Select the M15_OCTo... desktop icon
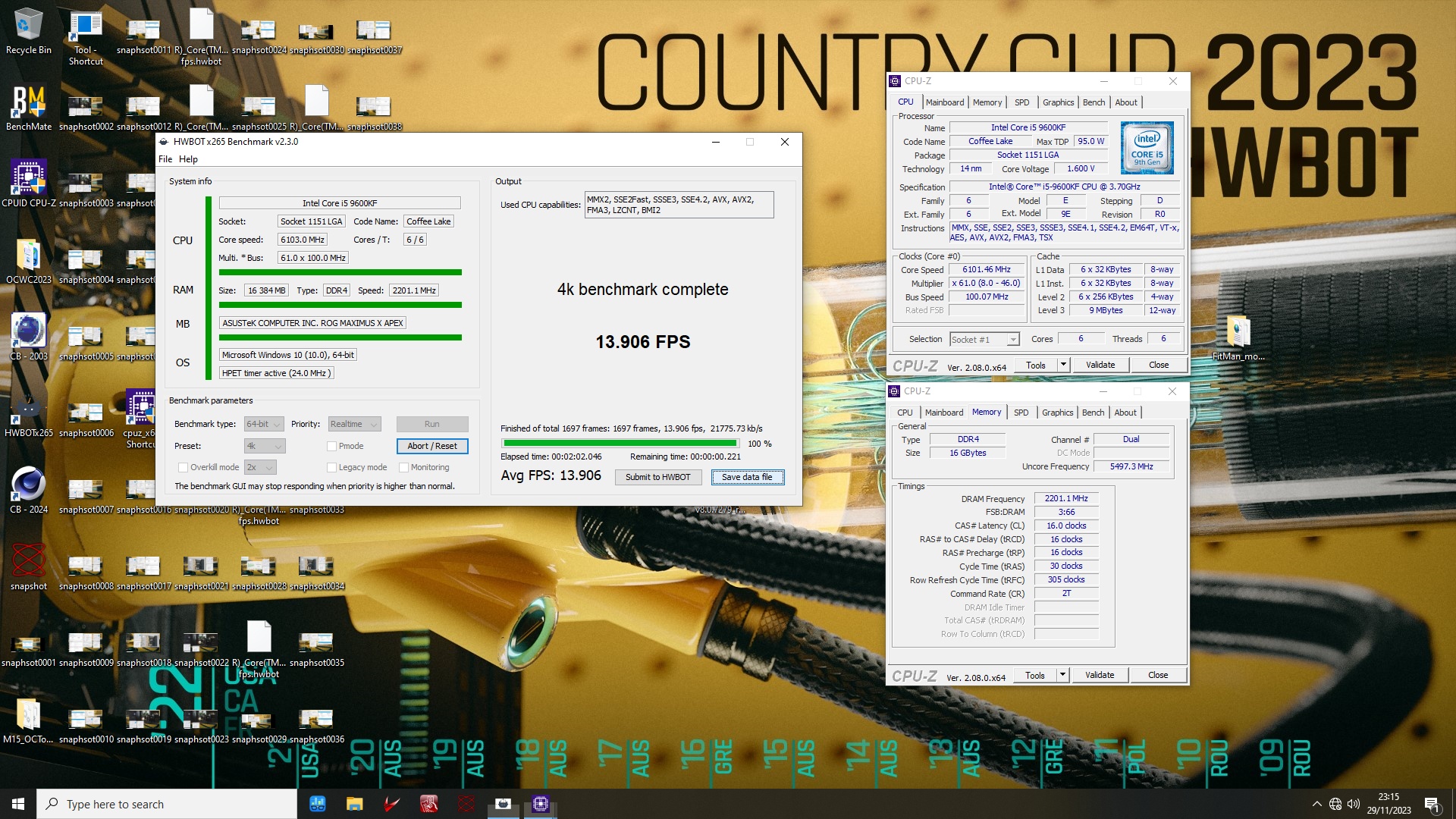1456x819 pixels. tap(29, 720)
